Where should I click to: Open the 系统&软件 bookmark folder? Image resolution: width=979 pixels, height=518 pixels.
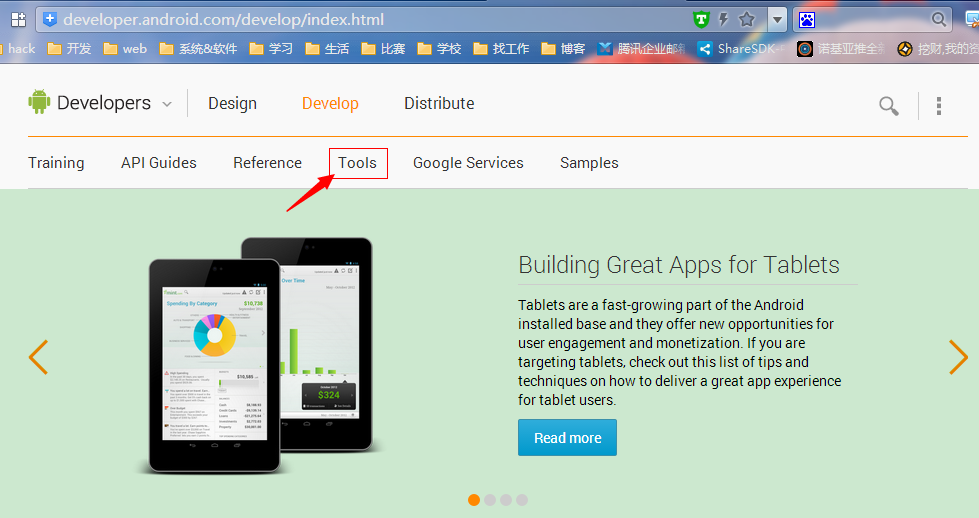[x=199, y=49]
